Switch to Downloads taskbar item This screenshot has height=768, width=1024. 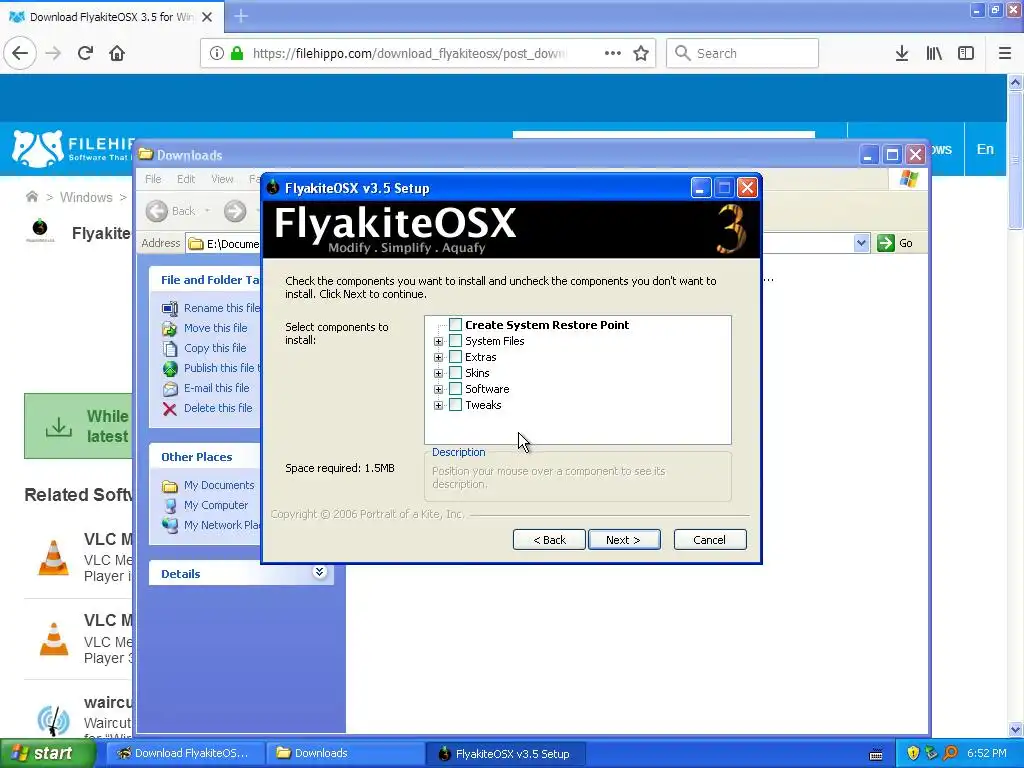(345, 753)
